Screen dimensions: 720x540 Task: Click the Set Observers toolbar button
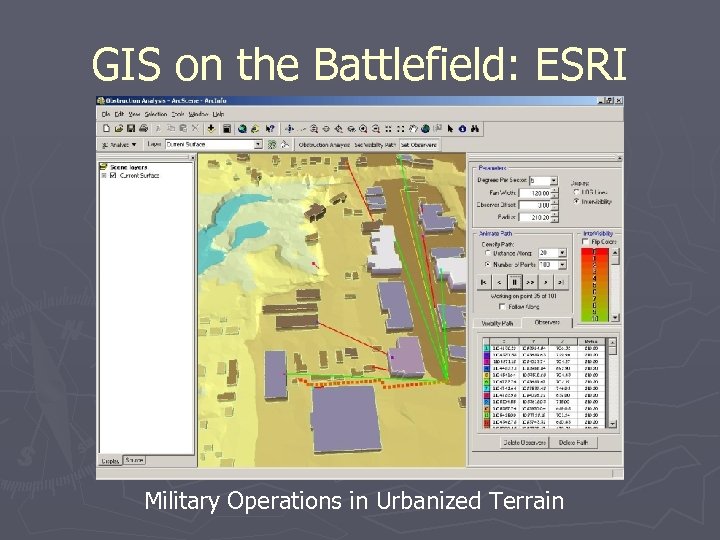419,145
